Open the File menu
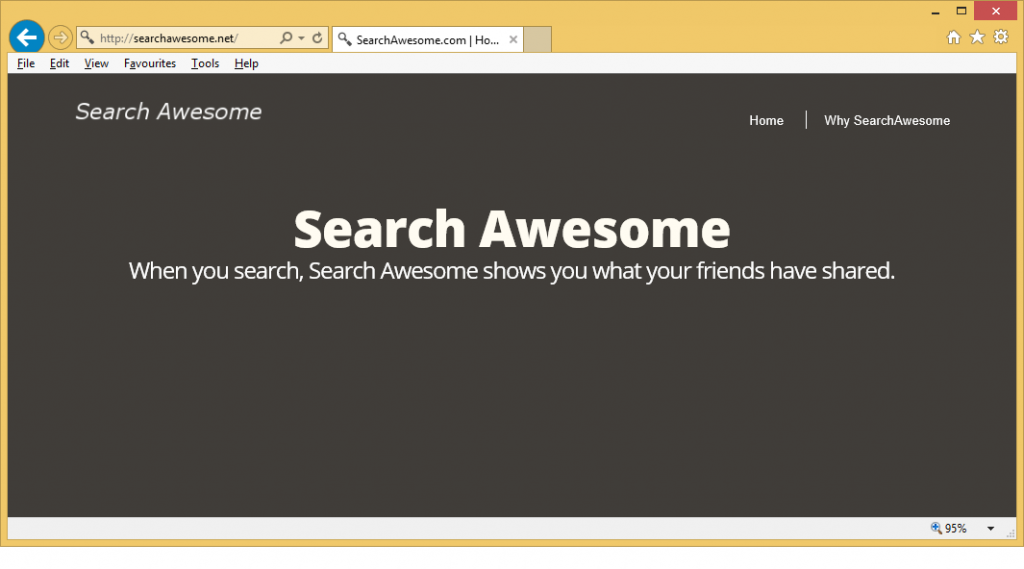The height and width of the screenshot is (569, 1024). (26, 63)
